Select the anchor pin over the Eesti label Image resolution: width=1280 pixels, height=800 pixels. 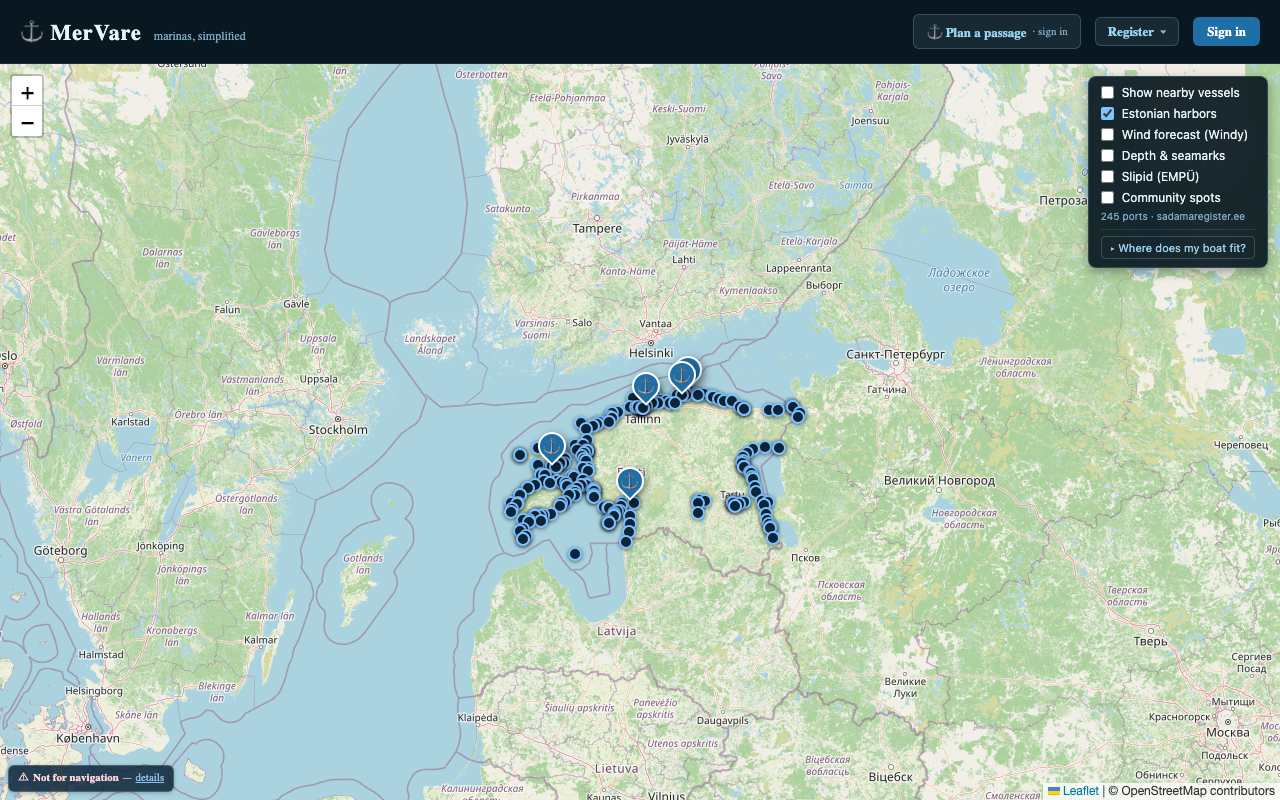pyautogui.click(x=629, y=483)
